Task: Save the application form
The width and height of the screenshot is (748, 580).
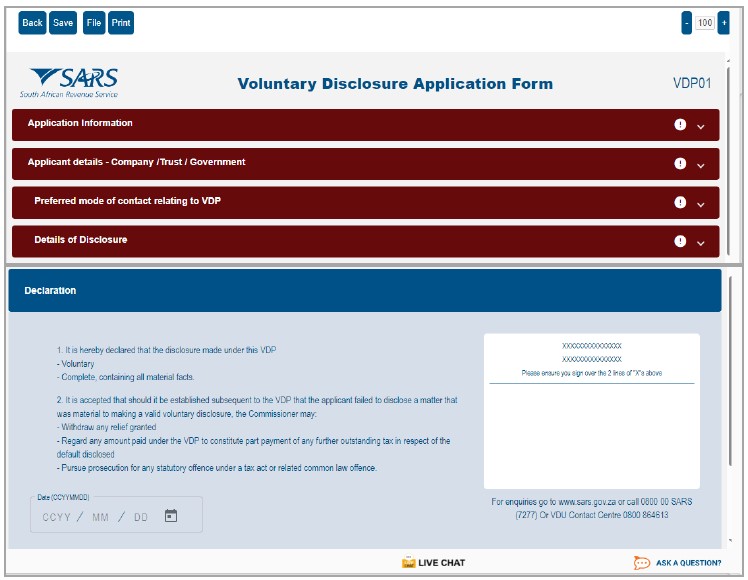Action: (x=63, y=23)
